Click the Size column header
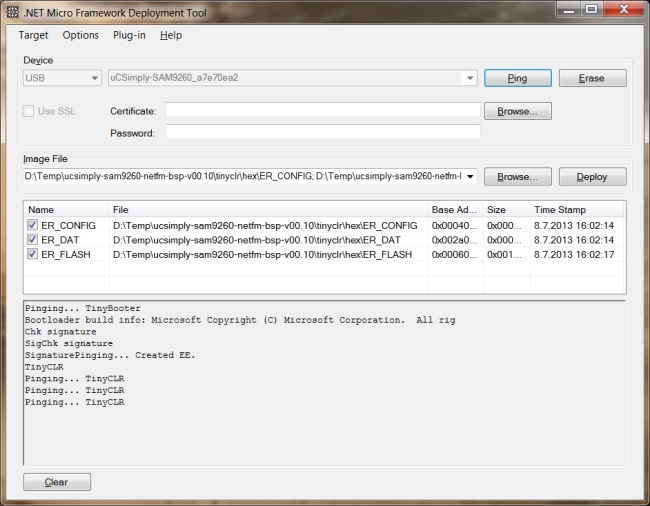Screen dimensions: 650x506 tap(506, 210)
